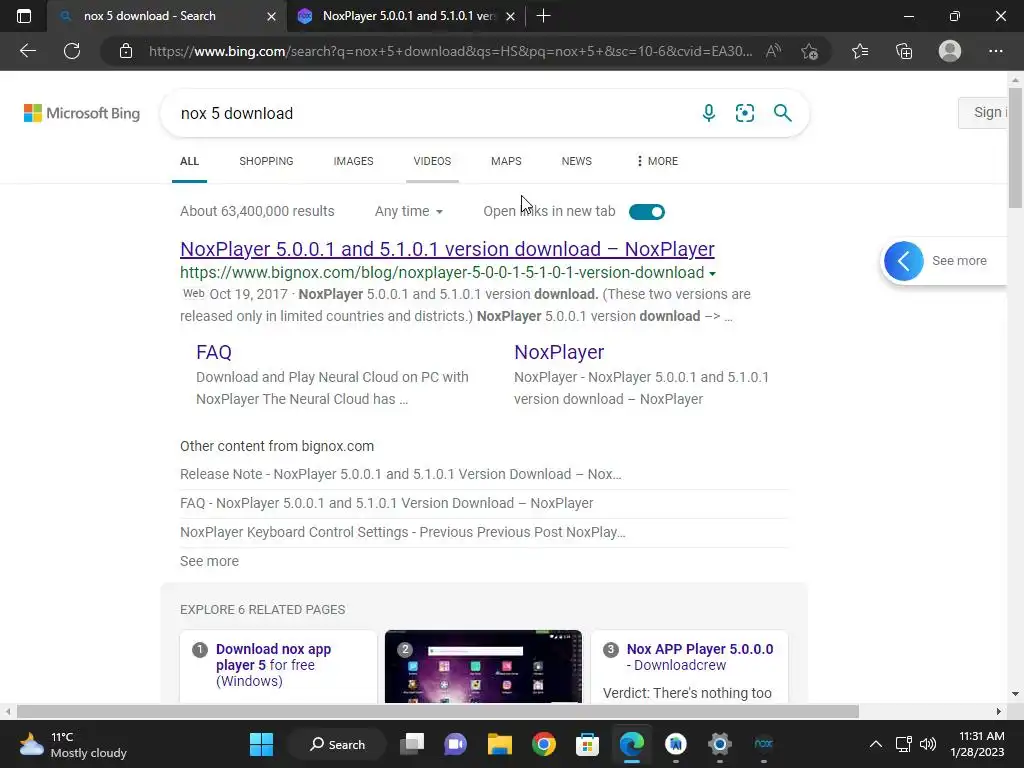The width and height of the screenshot is (1024, 768).
Task: Switch to Microsoft Edge in taskbar
Action: point(632,744)
